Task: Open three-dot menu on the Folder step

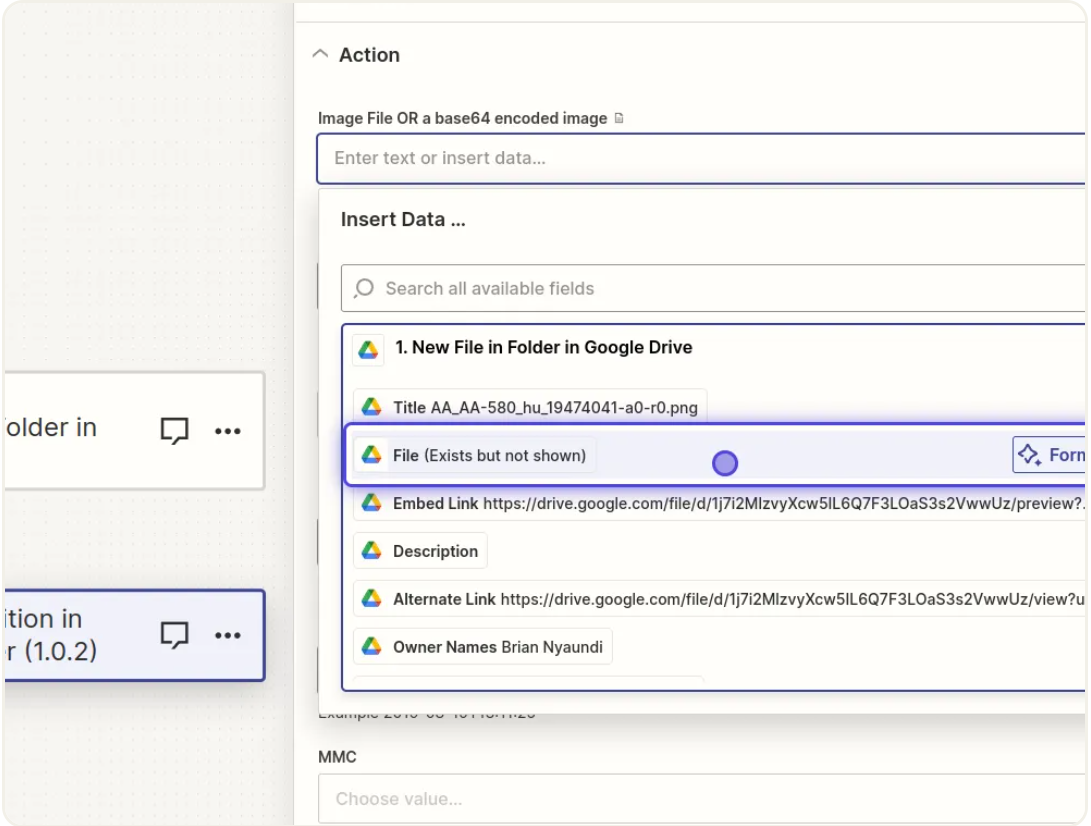Action: click(x=228, y=431)
